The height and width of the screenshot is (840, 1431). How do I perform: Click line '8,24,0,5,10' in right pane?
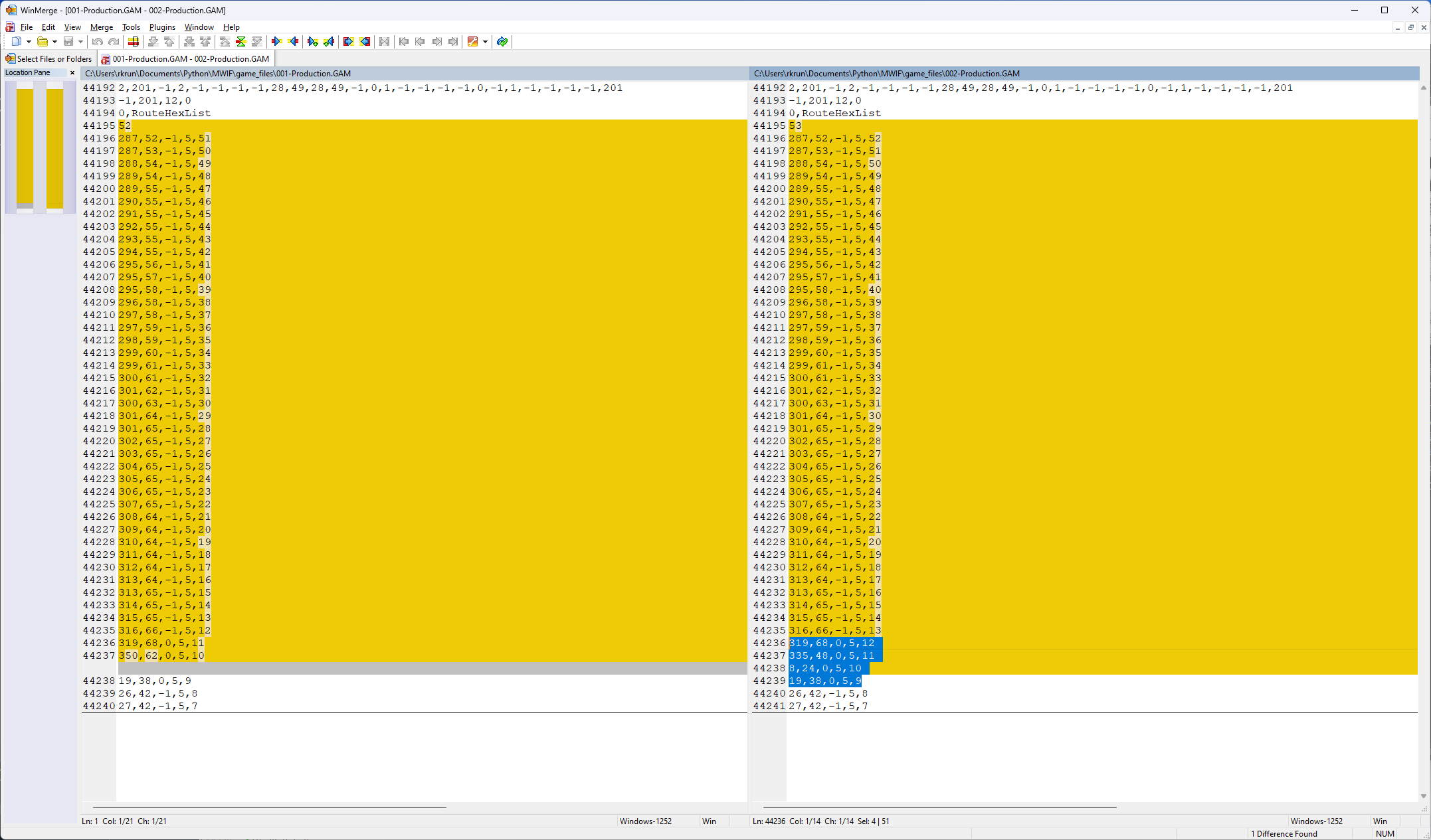[825, 669]
